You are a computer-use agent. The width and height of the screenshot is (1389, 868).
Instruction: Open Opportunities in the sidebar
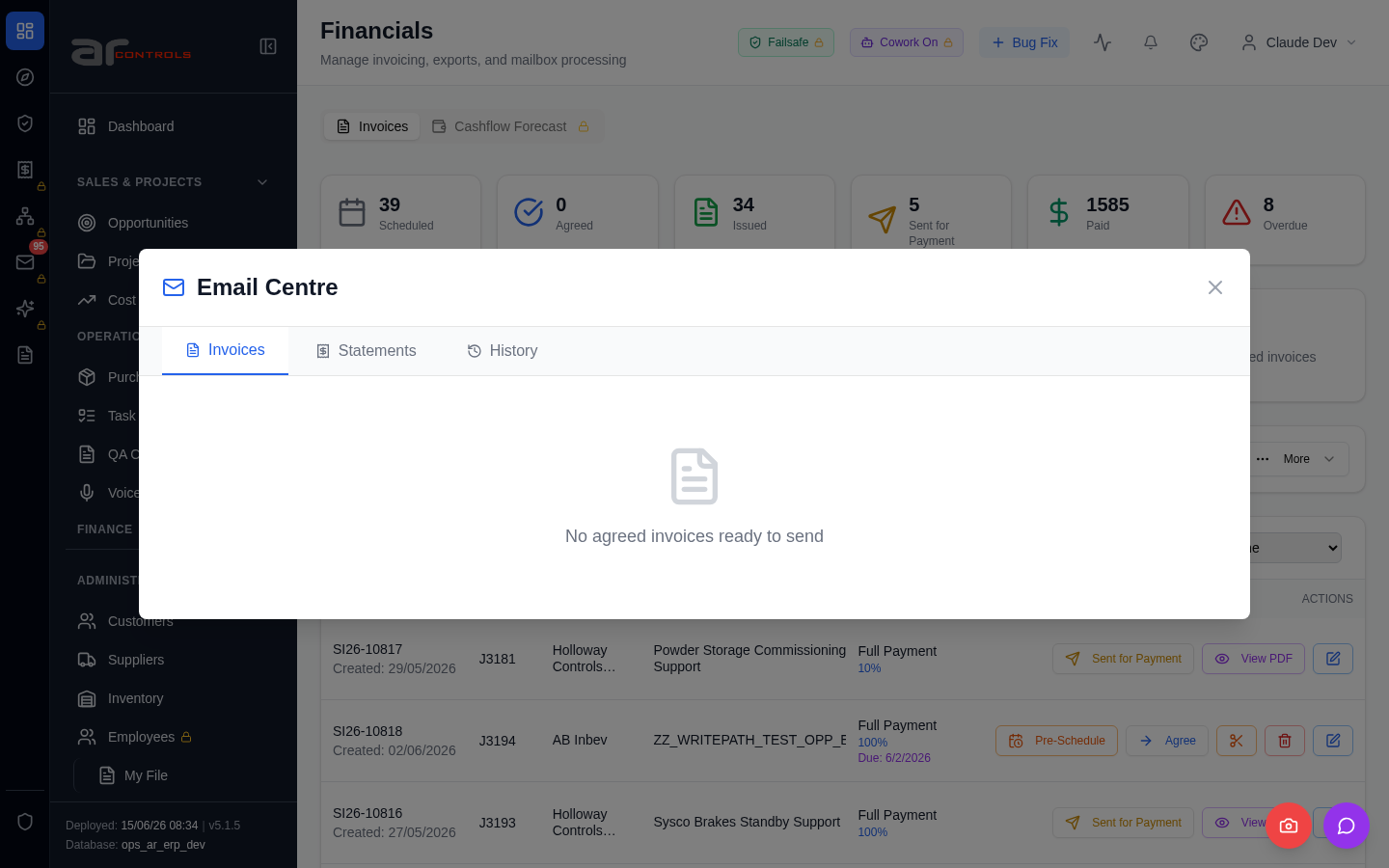[173, 223]
